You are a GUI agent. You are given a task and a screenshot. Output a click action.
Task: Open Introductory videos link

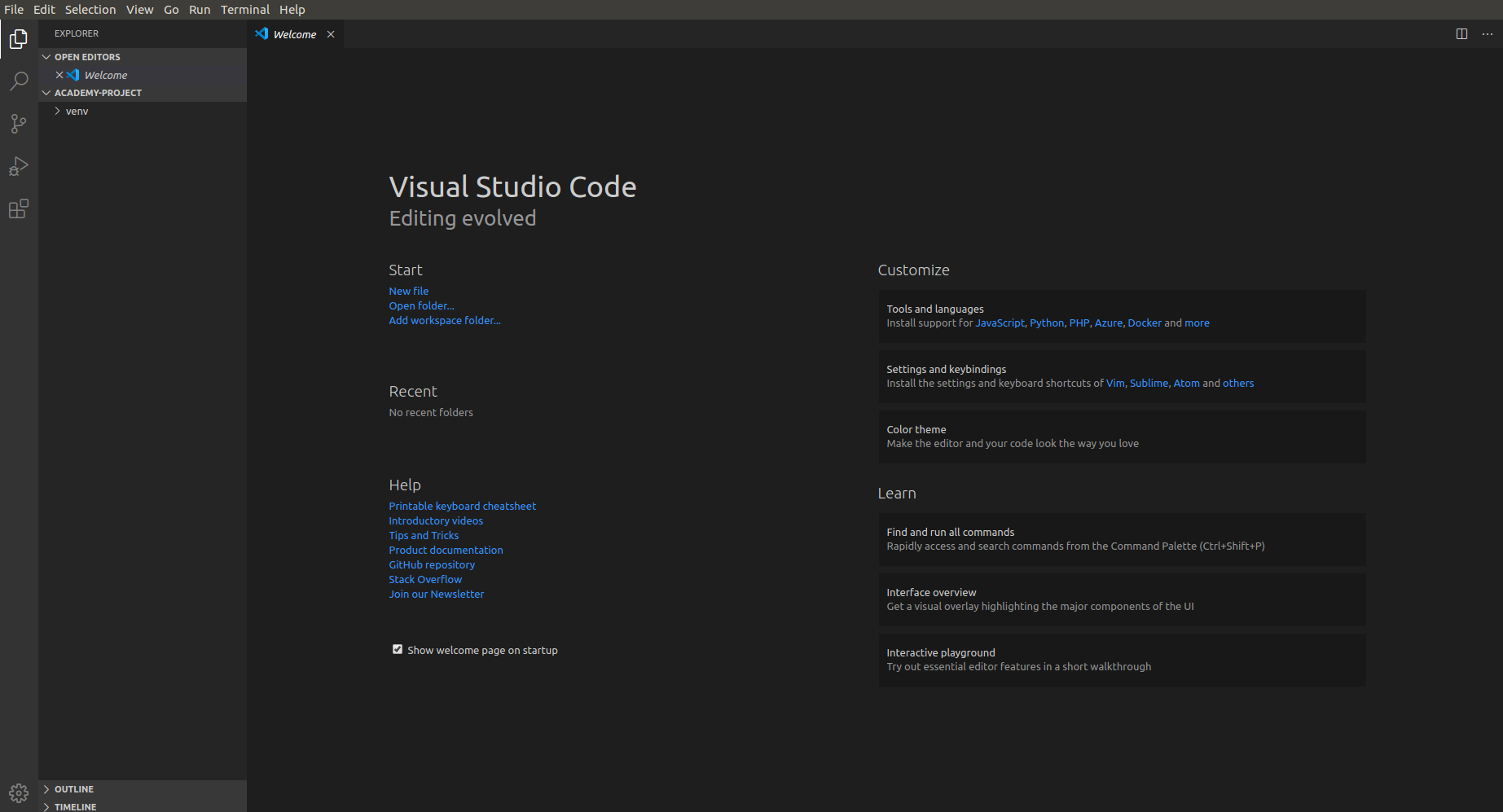point(436,520)
